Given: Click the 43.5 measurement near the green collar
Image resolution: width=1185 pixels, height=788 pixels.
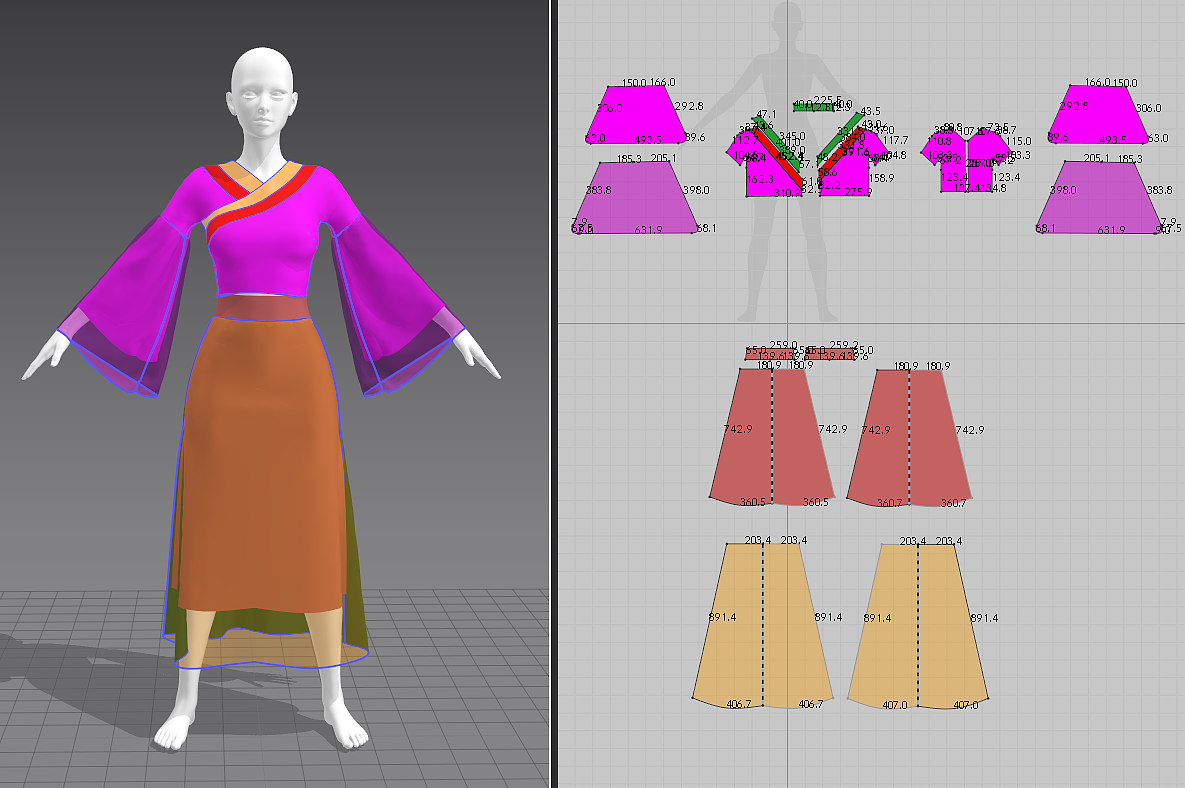Looking at the screenshot, I should tap(871, 111).
